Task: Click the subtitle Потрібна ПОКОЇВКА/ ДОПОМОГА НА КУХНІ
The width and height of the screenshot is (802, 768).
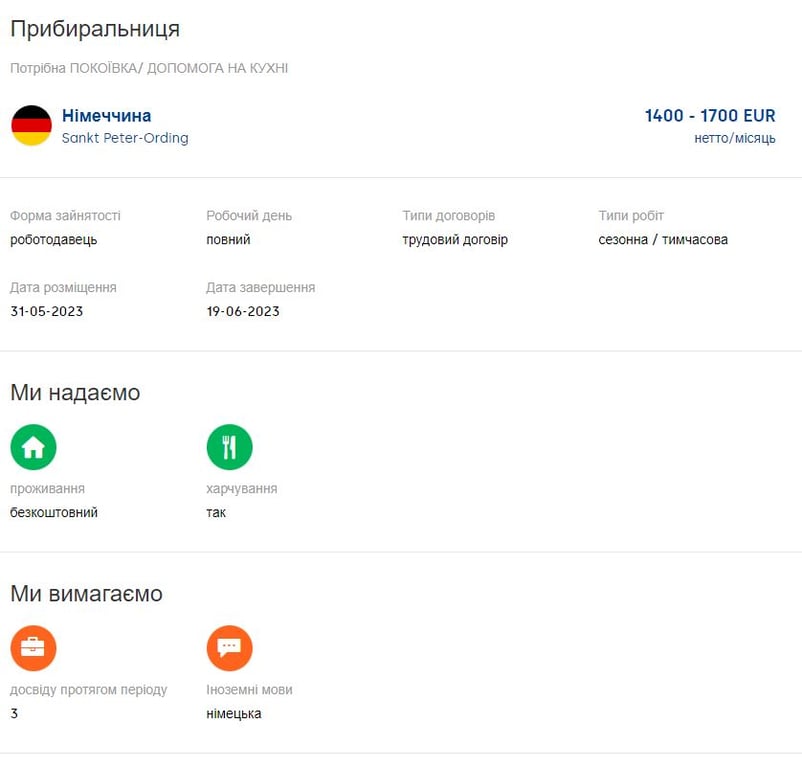Action: tap(149, 68)
